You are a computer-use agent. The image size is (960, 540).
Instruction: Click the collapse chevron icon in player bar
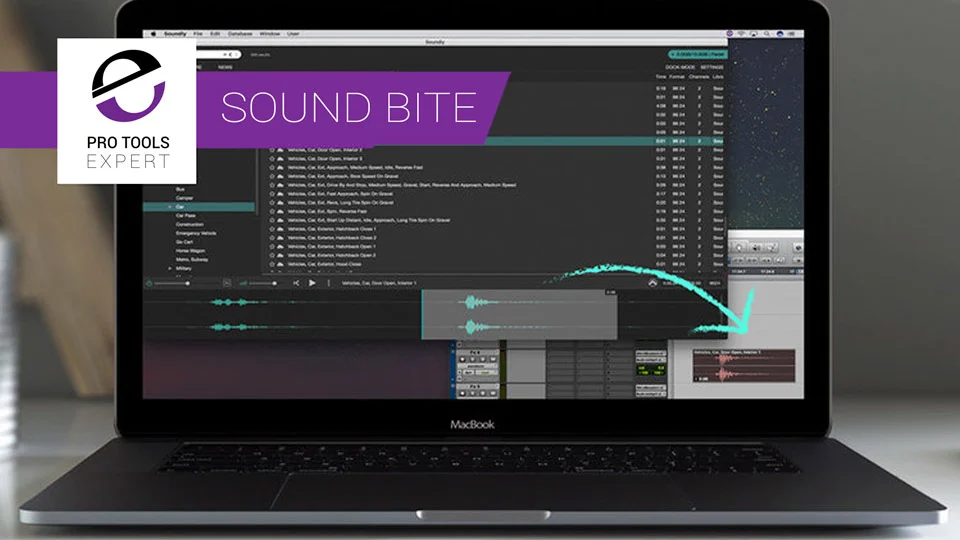click(x=653, y=283)
